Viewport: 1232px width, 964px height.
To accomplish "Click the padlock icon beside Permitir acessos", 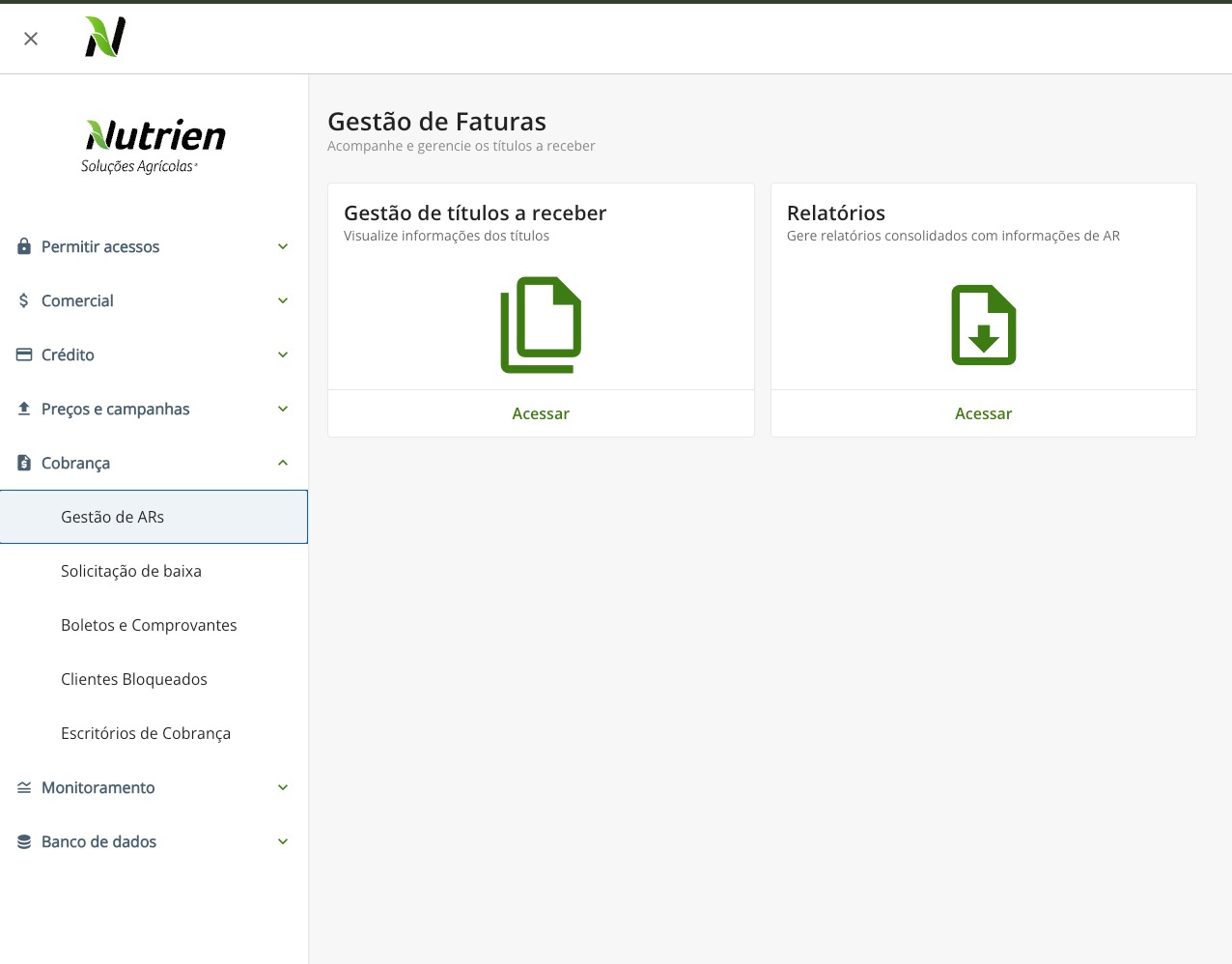I will coord(23,246).
